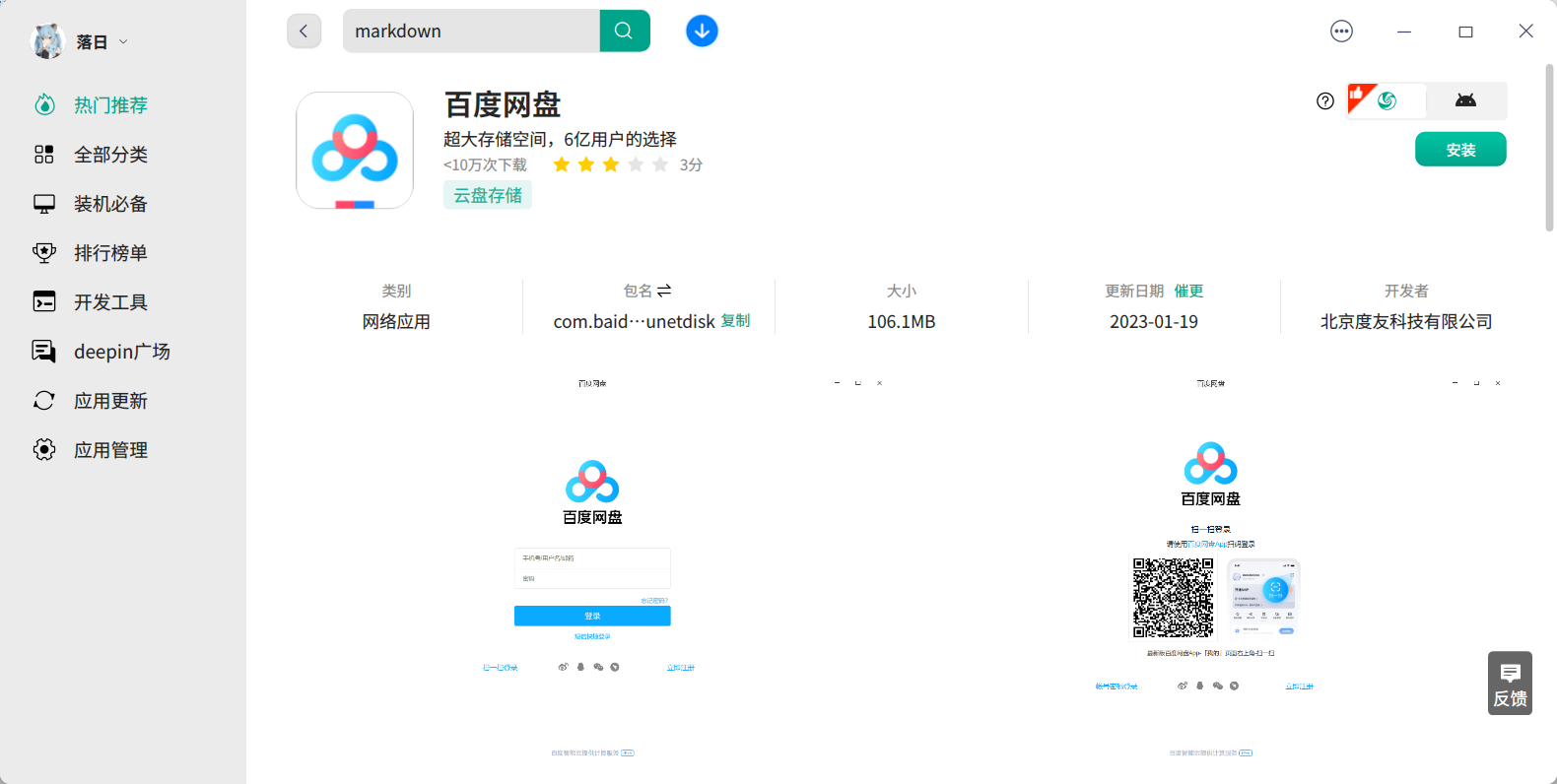This screenshot has width=1557, height=784.
Task: Open 开发工具 in the sidebar
Action: [x=110, y=302]
